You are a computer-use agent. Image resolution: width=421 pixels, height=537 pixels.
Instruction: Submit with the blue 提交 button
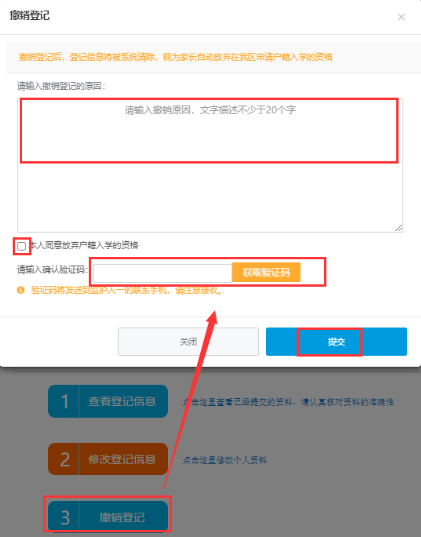coord(336,341)
